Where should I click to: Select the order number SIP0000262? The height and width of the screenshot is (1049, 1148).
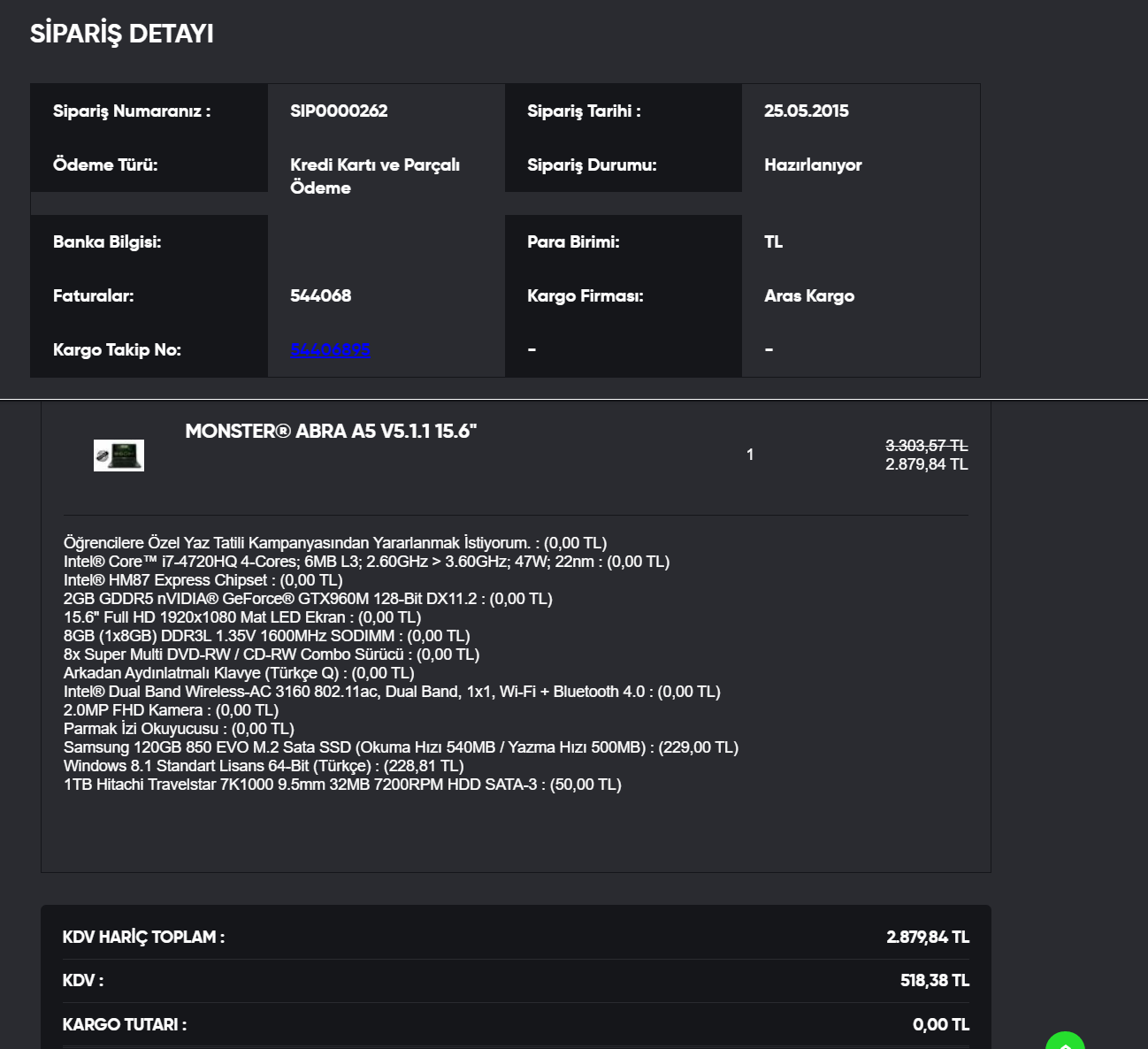pos(339,111)
